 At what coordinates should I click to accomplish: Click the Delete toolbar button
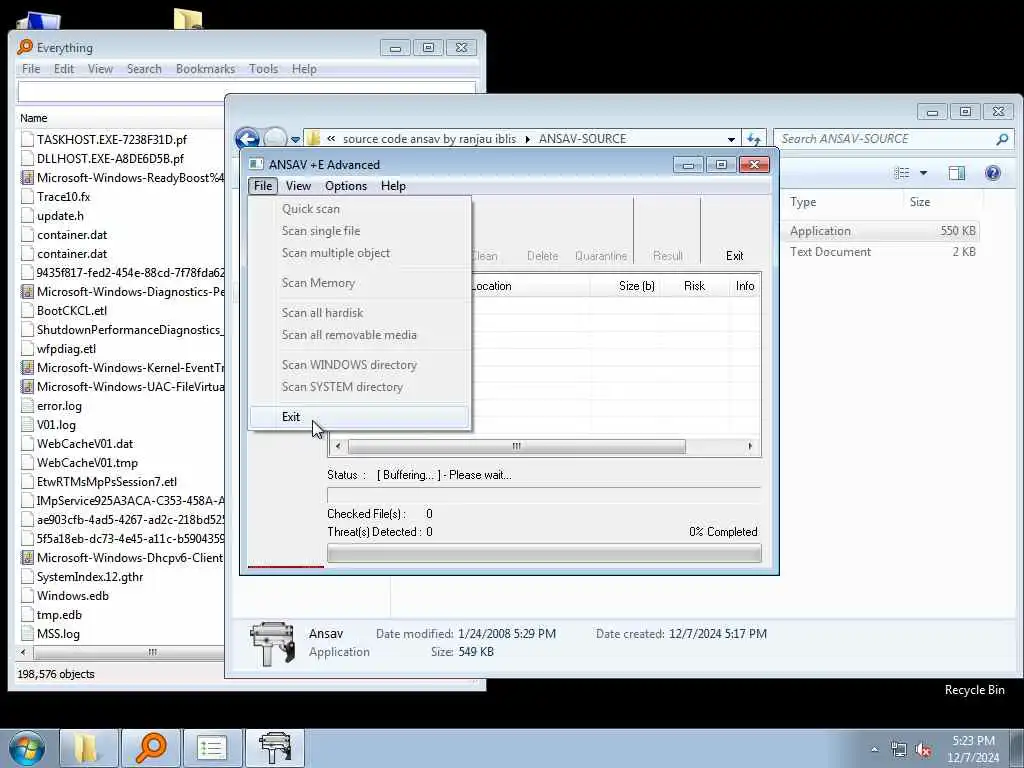click(x=542, y=255)
